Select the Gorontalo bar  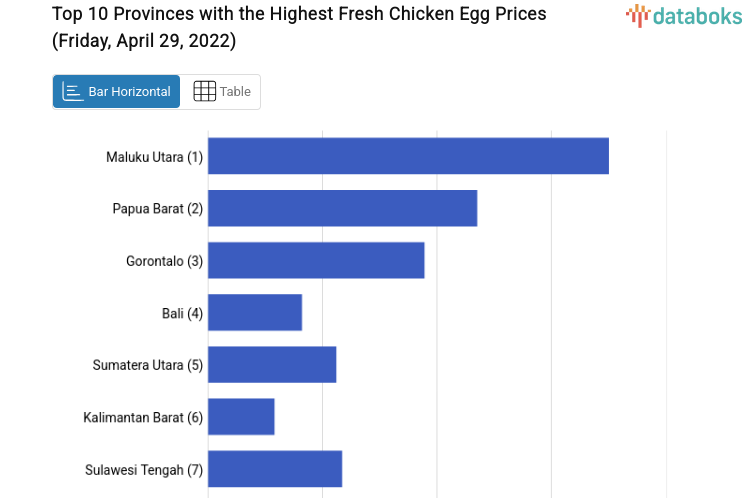click(316, 260)
